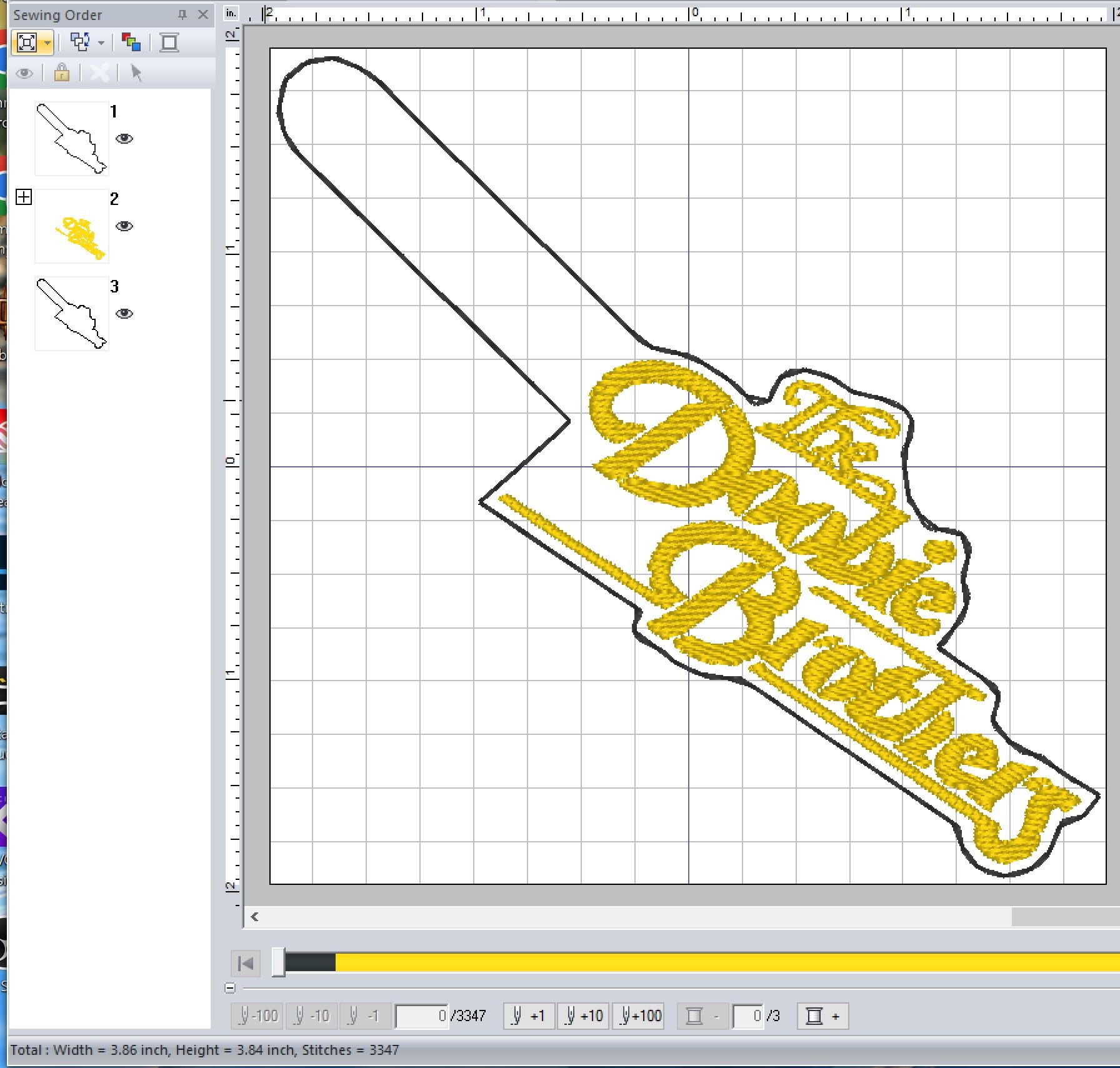The width and height of the screenshot is (1120, 1068).
Task: Select sewing order item 2 yellow text thumbnail
Action: [71, 226]
